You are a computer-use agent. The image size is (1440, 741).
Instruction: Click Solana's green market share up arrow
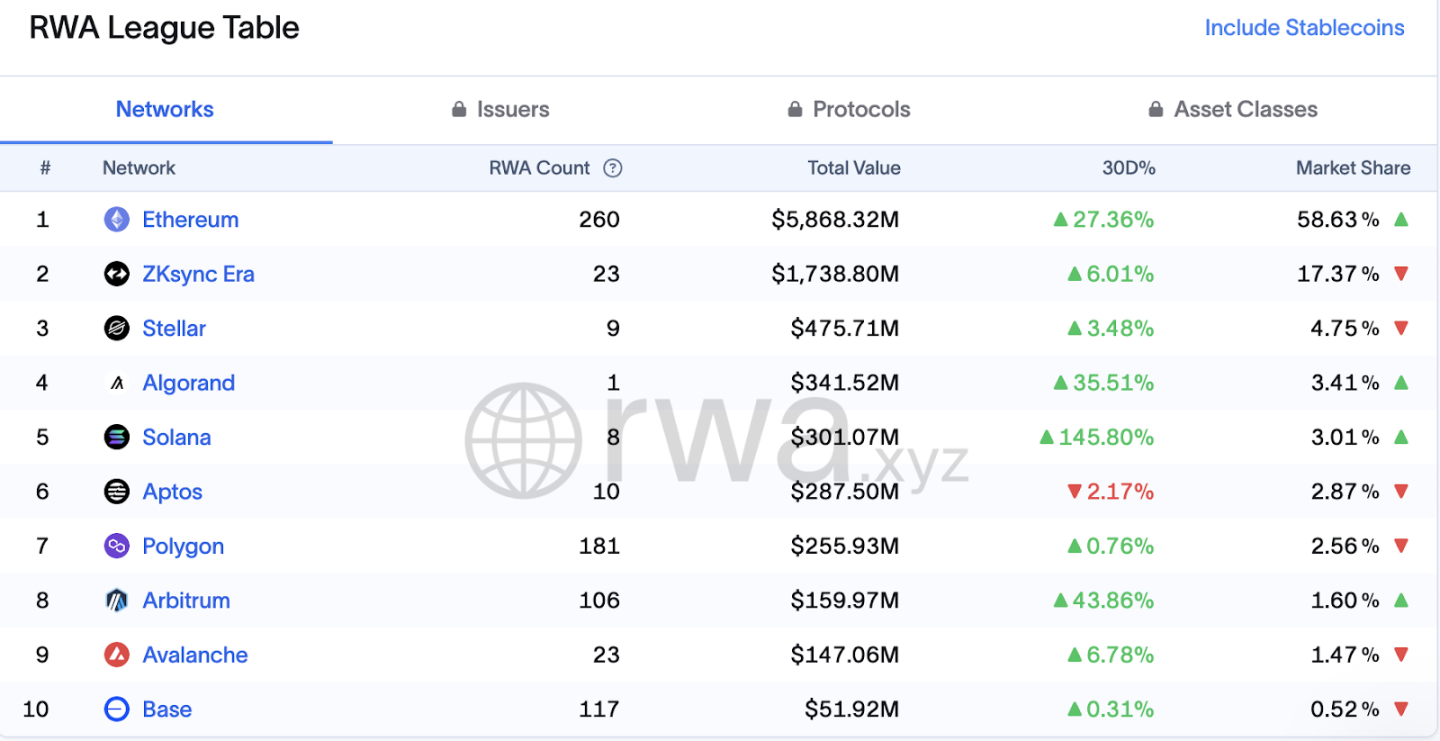[1401, 437]
